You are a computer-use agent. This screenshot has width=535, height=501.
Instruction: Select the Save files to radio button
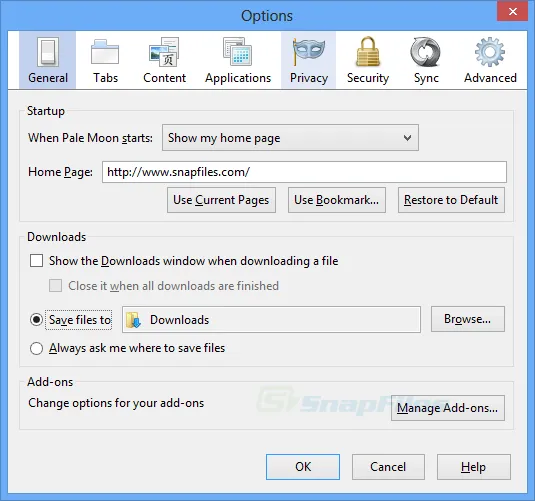tap(36, 320)
